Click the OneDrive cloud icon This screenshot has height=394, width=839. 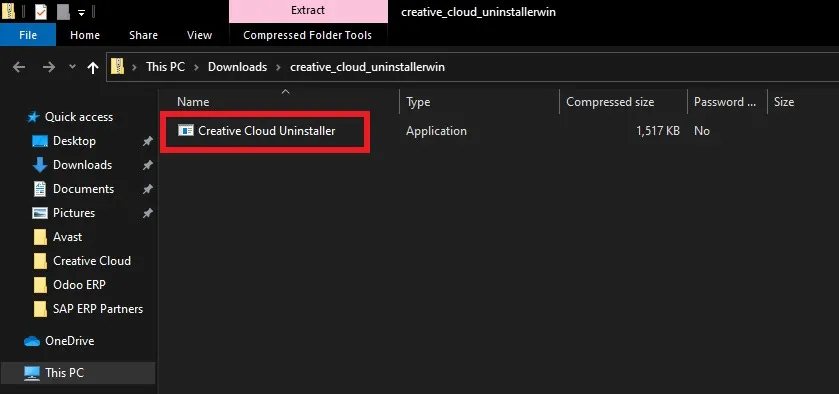pos(32,341)
